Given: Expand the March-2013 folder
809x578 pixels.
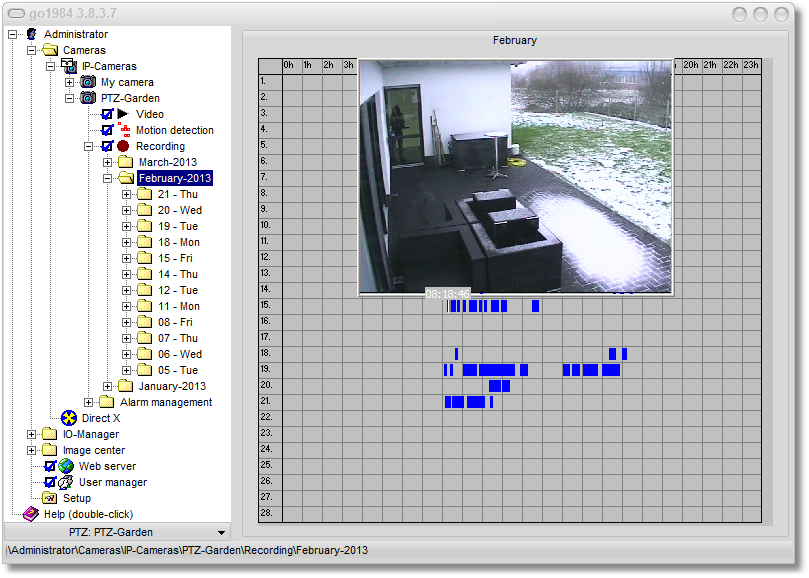Looking at the screenshot, I should click(x=107, y=162).
